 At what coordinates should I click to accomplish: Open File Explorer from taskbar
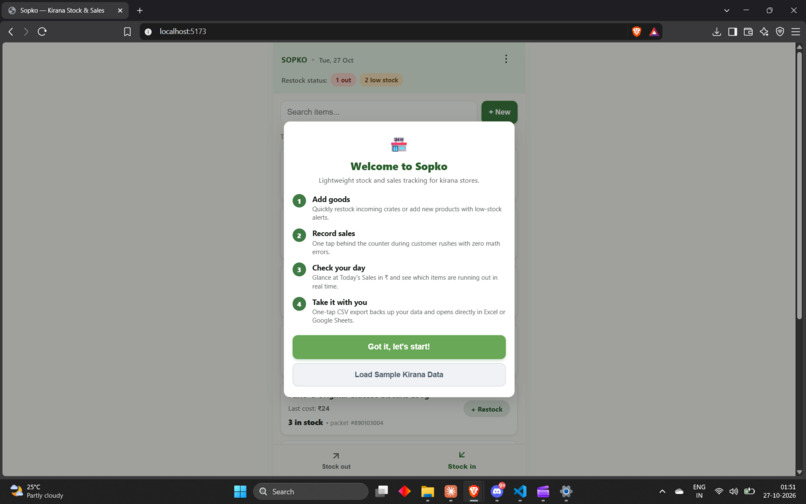point(428,491)
